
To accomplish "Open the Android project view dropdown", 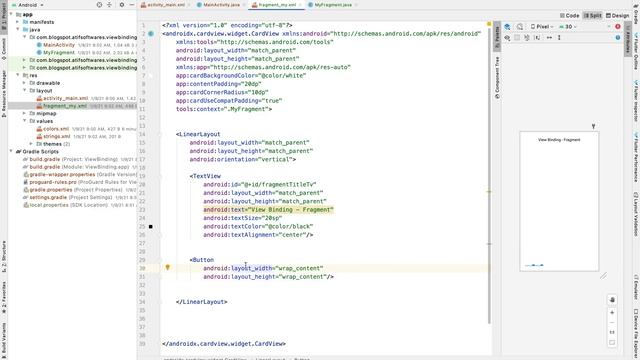I will pyautogui.click(x=28, y=5).
